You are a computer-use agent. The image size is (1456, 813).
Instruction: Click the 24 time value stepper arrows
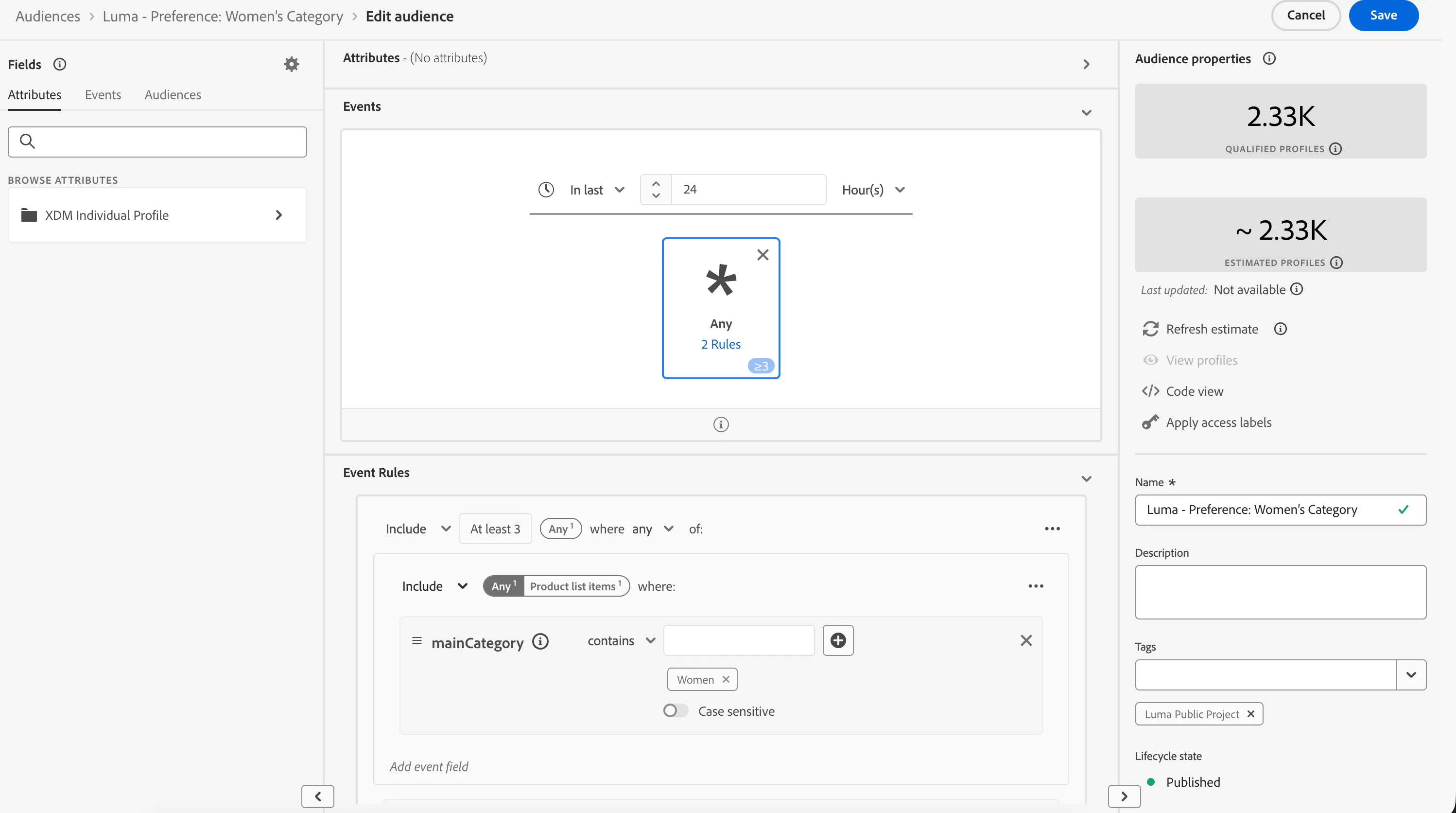point(656,190)
